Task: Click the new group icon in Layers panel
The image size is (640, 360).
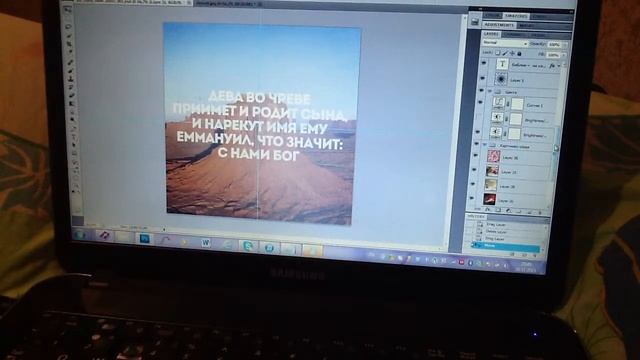Action: click(518, 212)
